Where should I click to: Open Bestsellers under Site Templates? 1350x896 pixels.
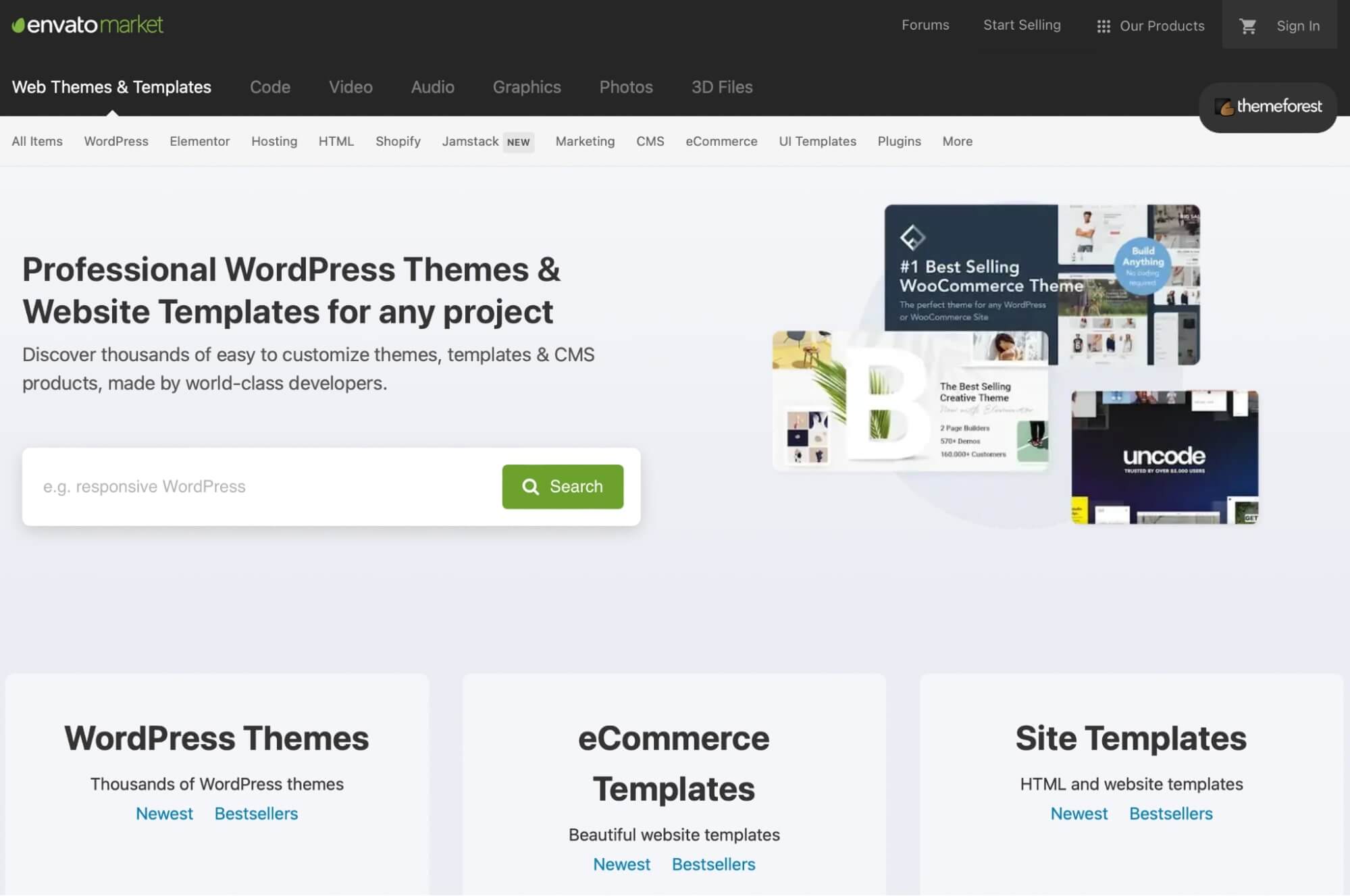1170,814
